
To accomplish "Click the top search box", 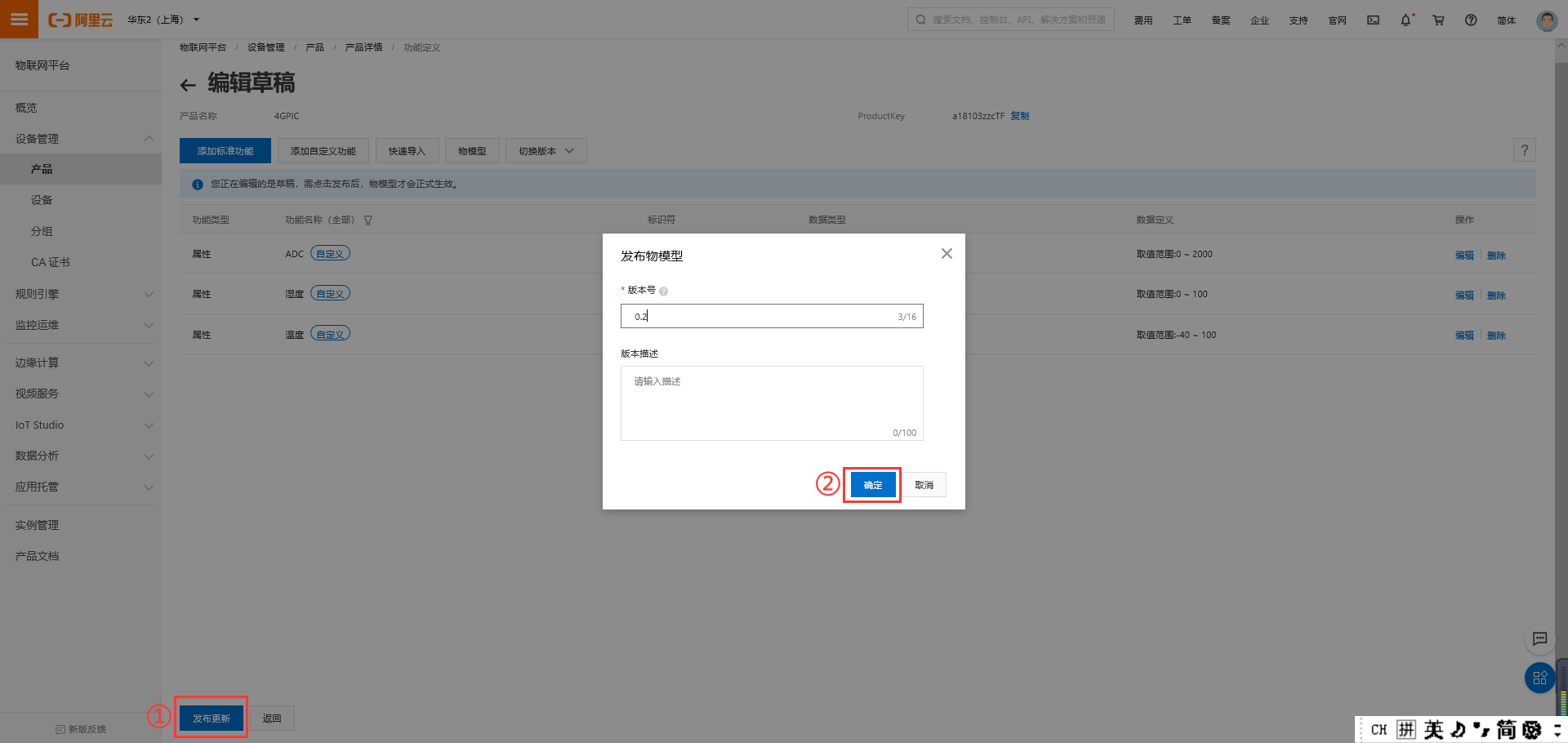I will 1011,20.
